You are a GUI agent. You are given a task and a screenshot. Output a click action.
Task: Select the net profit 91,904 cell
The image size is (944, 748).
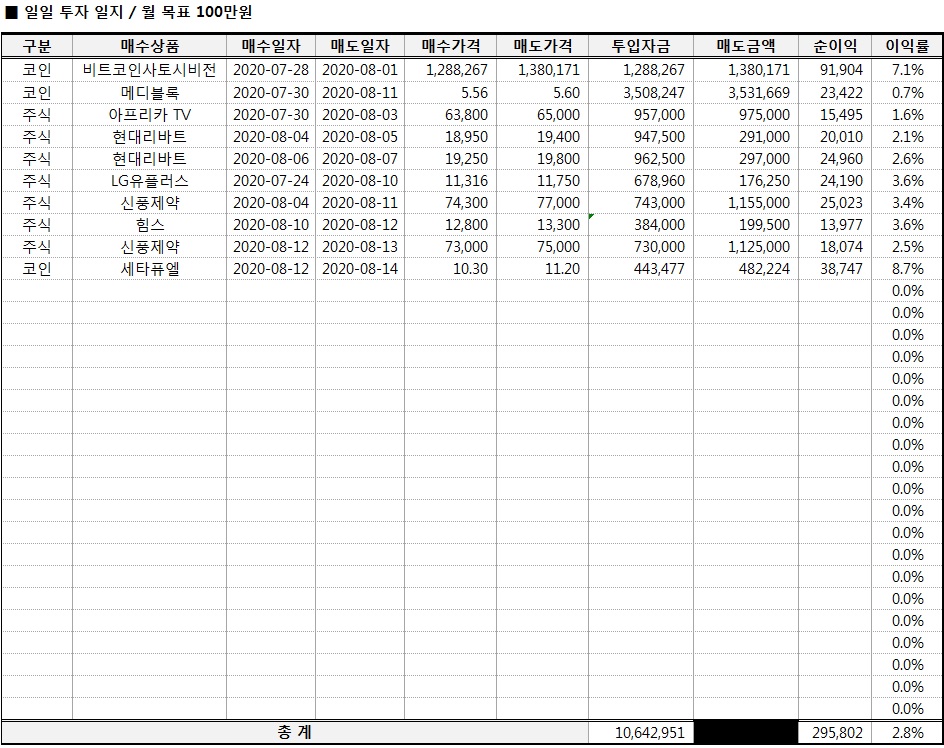(835, 70)
